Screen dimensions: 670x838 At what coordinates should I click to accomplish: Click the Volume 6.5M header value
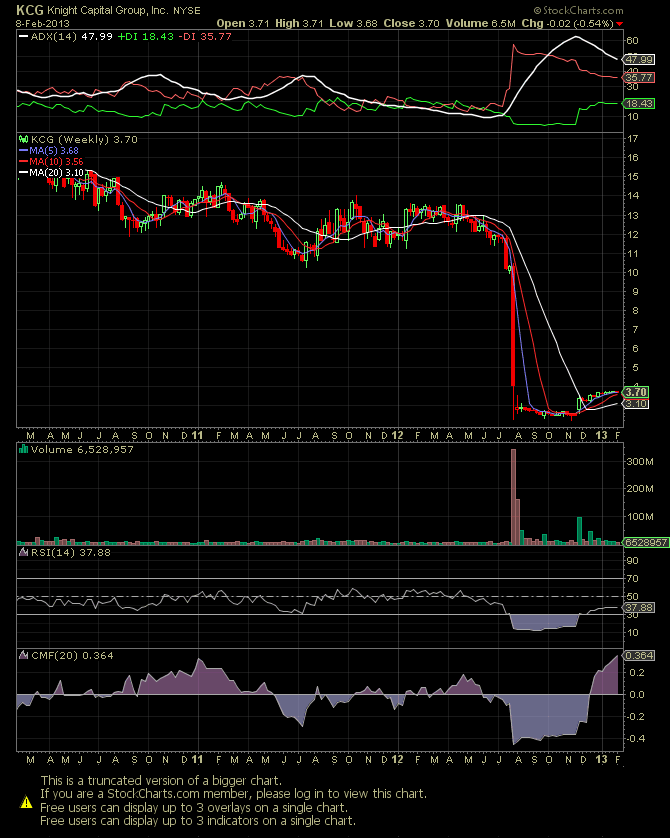point(481,24)
